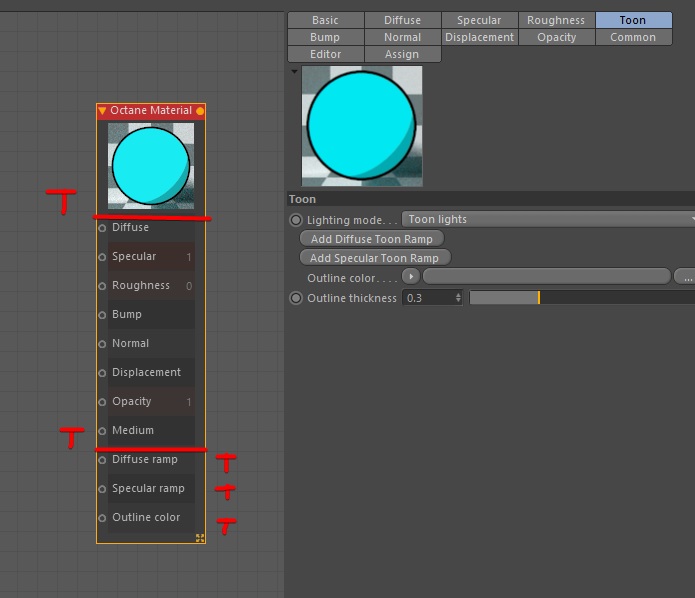Click the node resize icon at bottom corner

200,538
